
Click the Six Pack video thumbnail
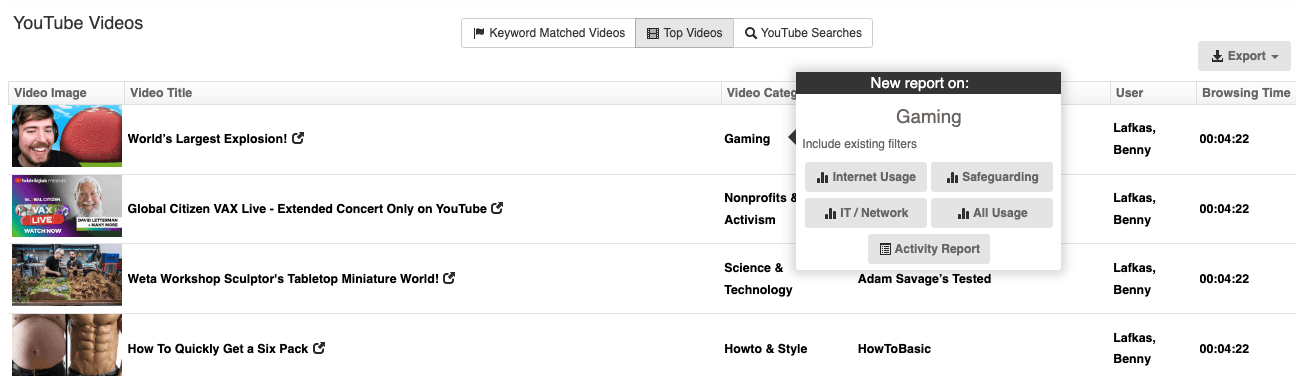point(67,346)
